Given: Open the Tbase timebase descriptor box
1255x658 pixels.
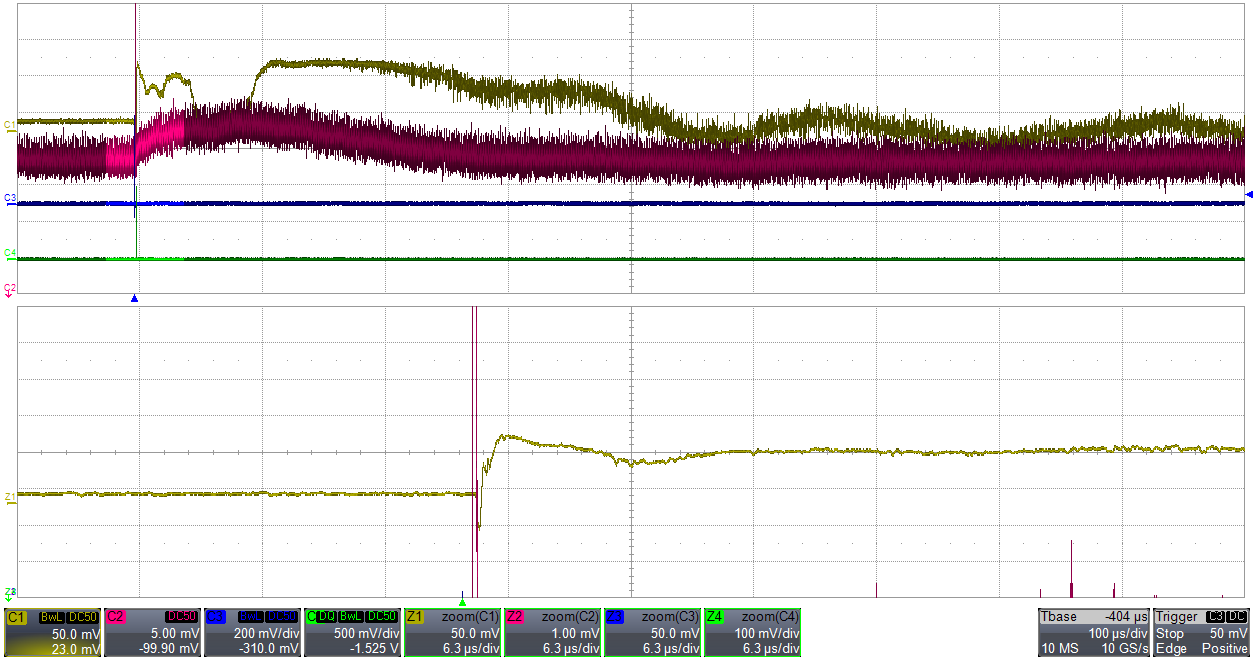Looking at the screenshot, I should tap(1095, 633).
